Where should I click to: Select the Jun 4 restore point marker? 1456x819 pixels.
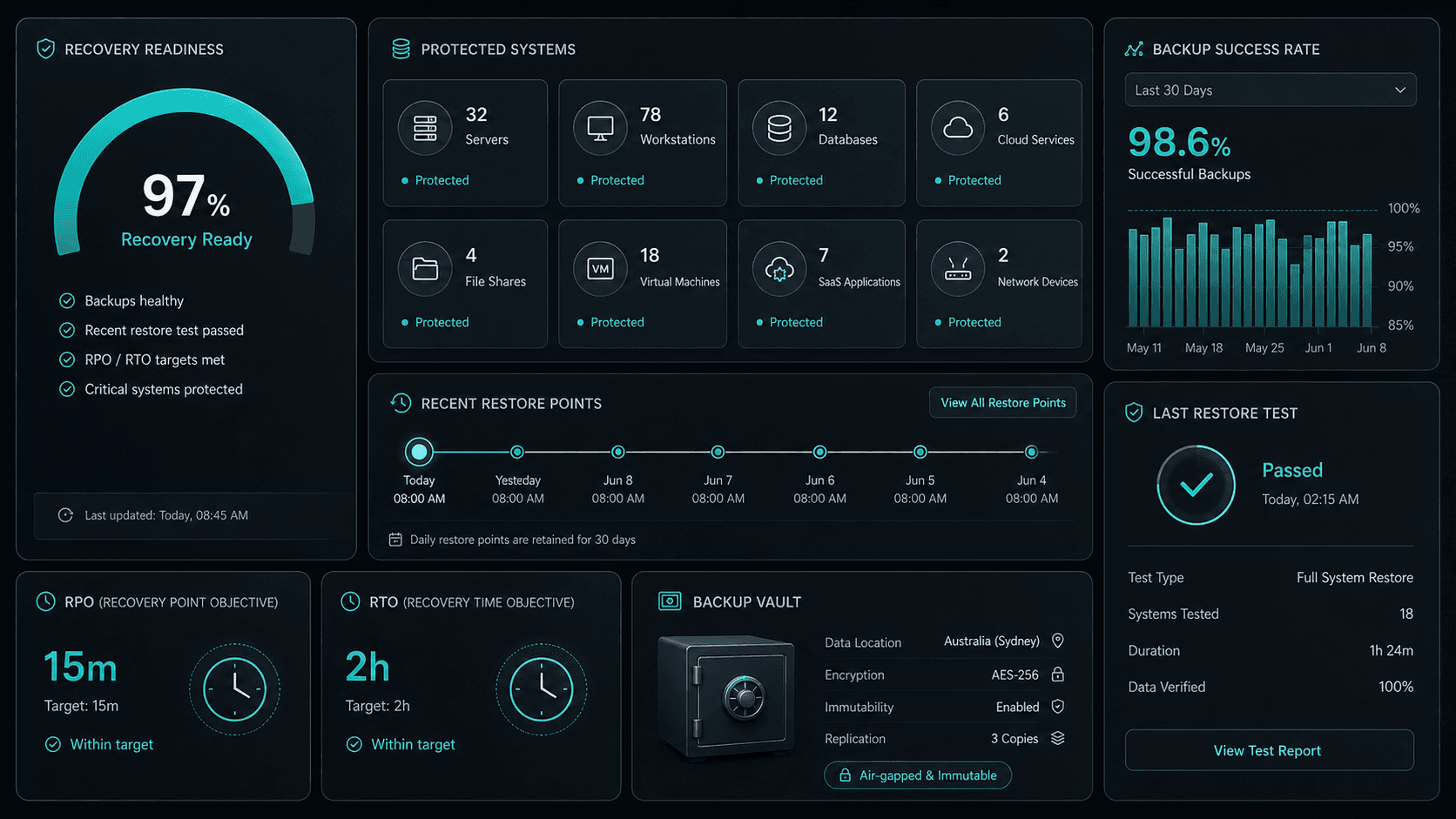1031,452
